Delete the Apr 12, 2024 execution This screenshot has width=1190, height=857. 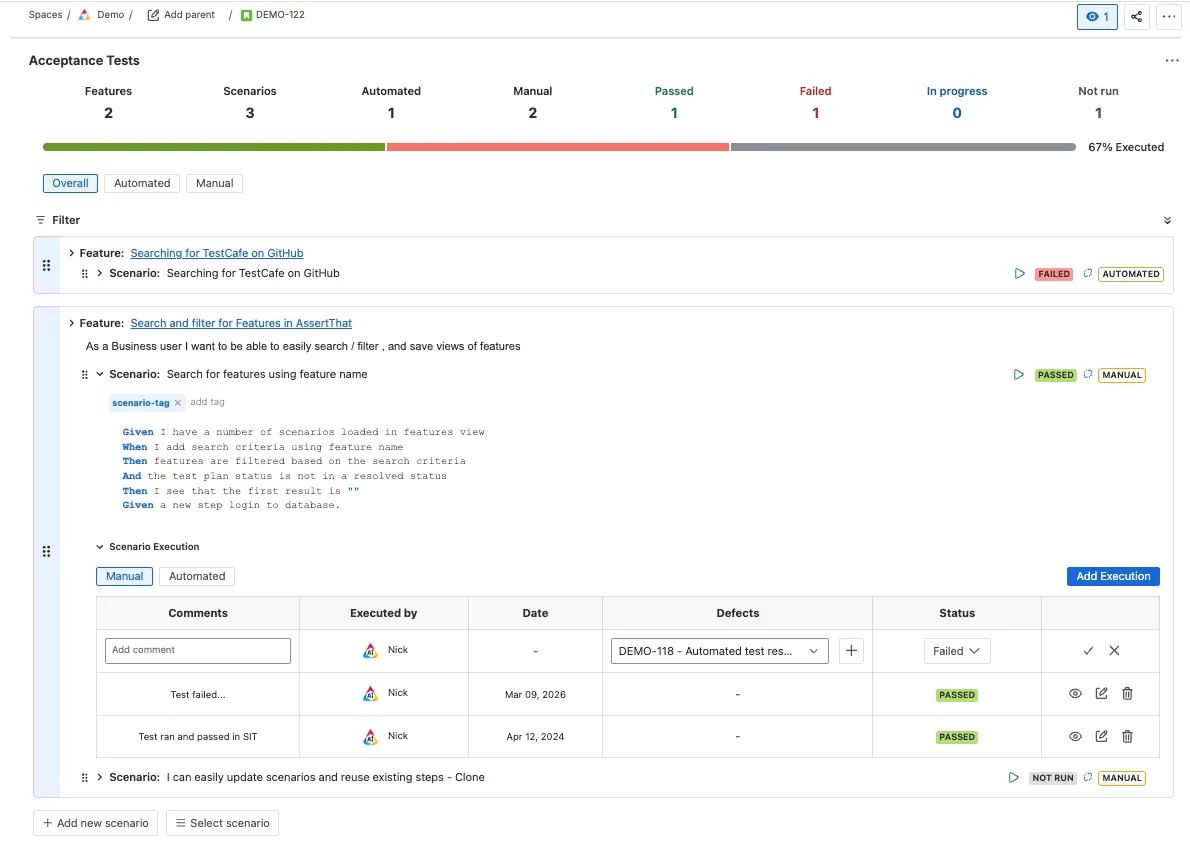pyautogui.click(x=1127, y=736)
